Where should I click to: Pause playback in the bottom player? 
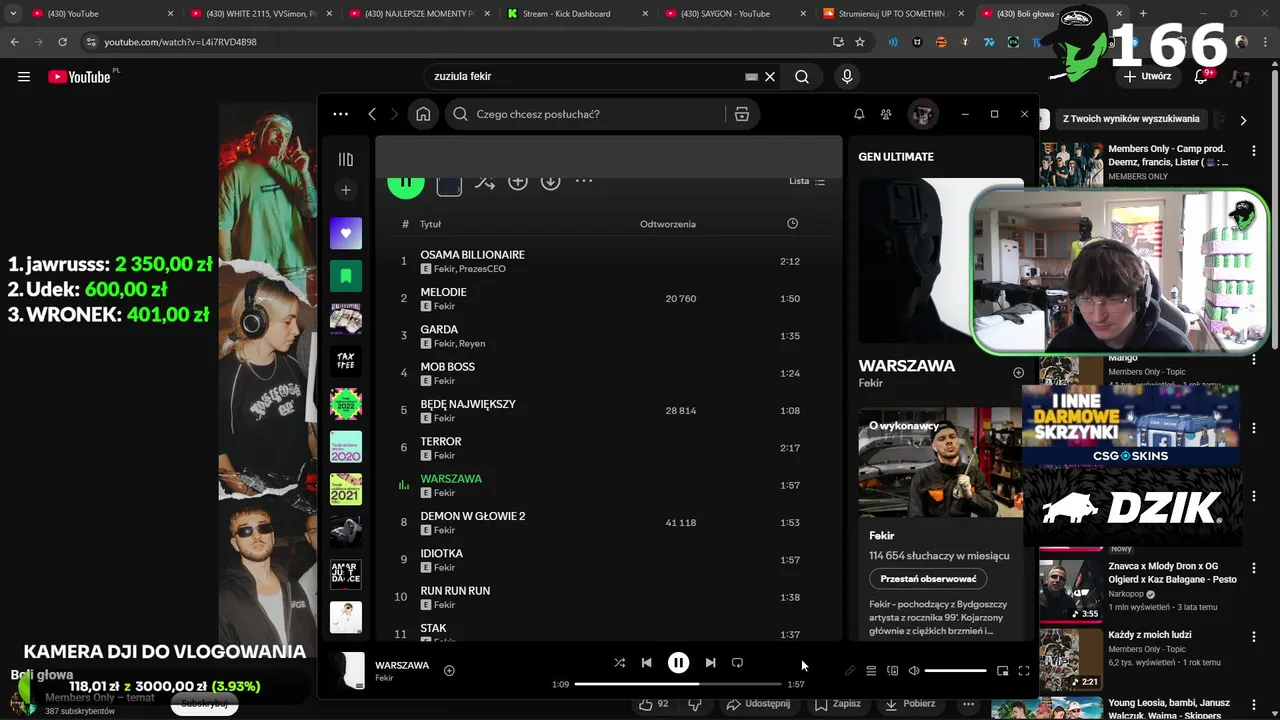[x=678, y=663]
